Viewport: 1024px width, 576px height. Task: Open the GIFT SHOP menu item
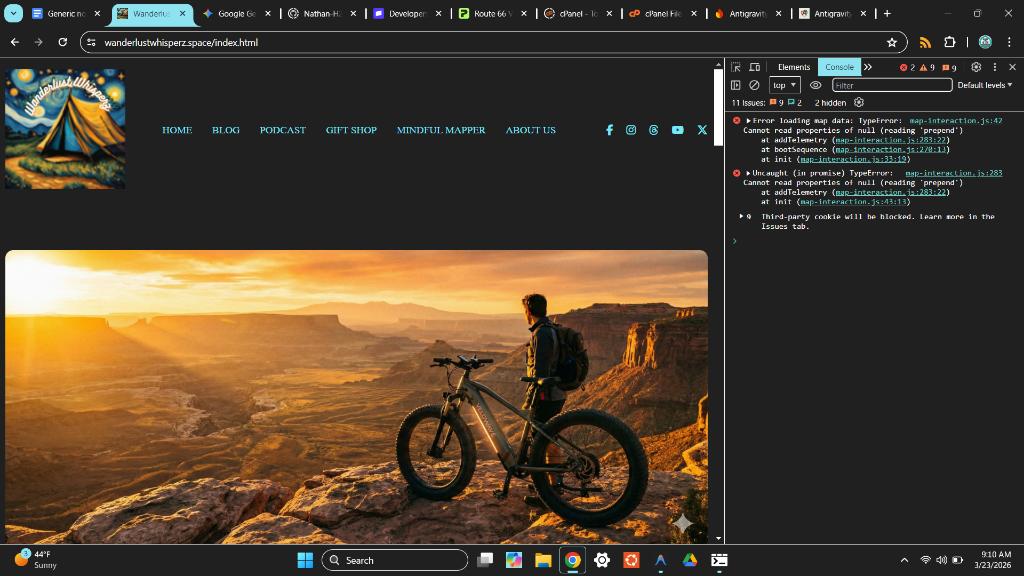click(x=351, y=130)
